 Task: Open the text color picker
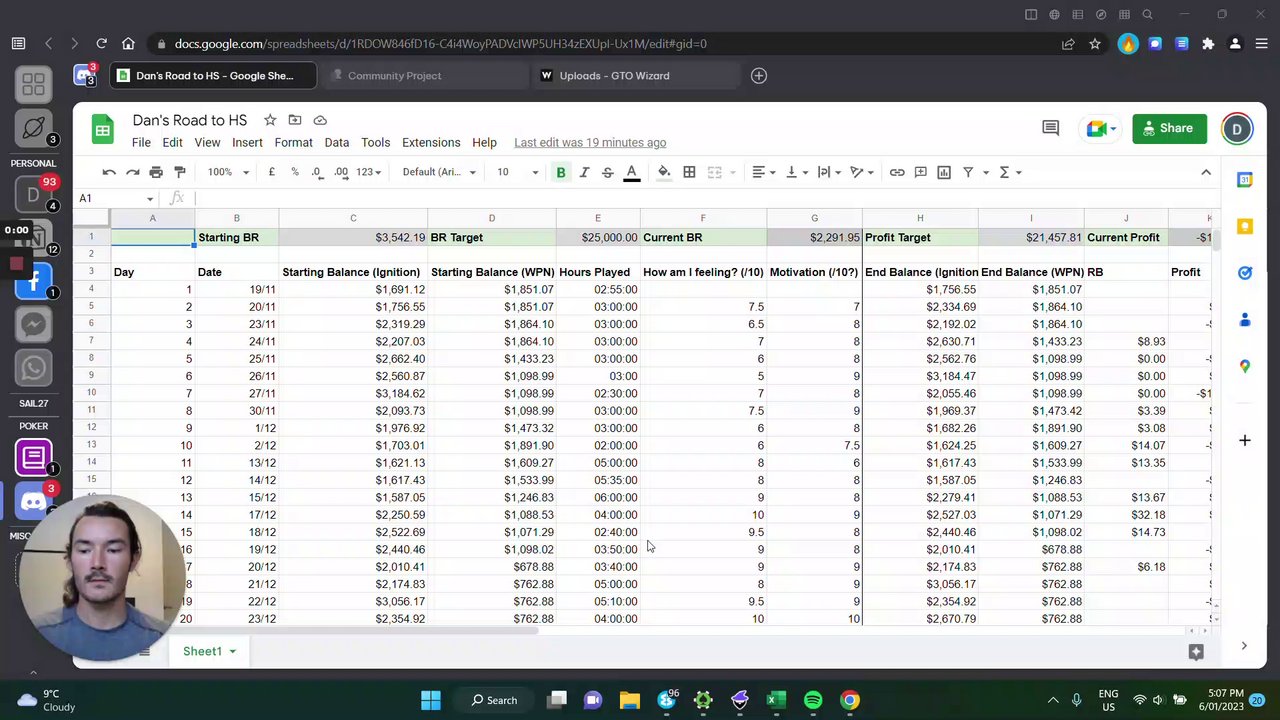pyautogui.click(x=632, y=172)
